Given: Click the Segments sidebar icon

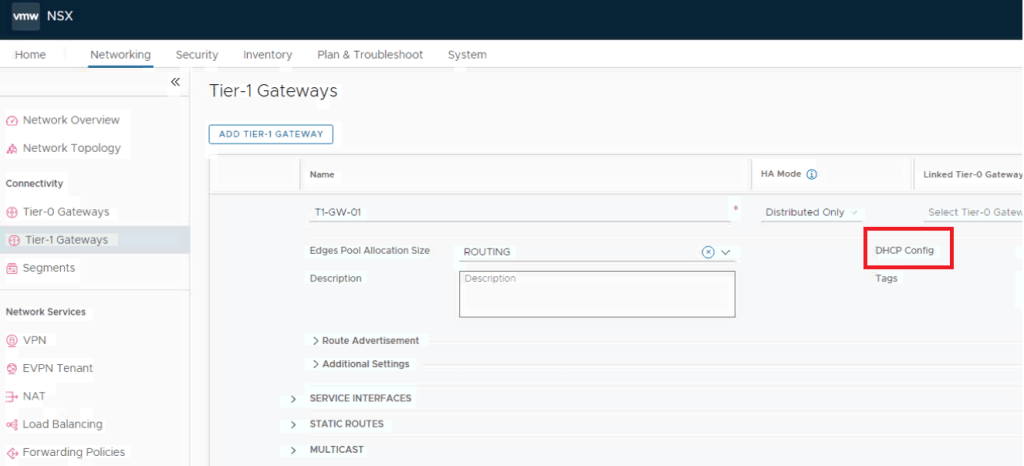Looking at the screenshot, I should pos(12,269).
